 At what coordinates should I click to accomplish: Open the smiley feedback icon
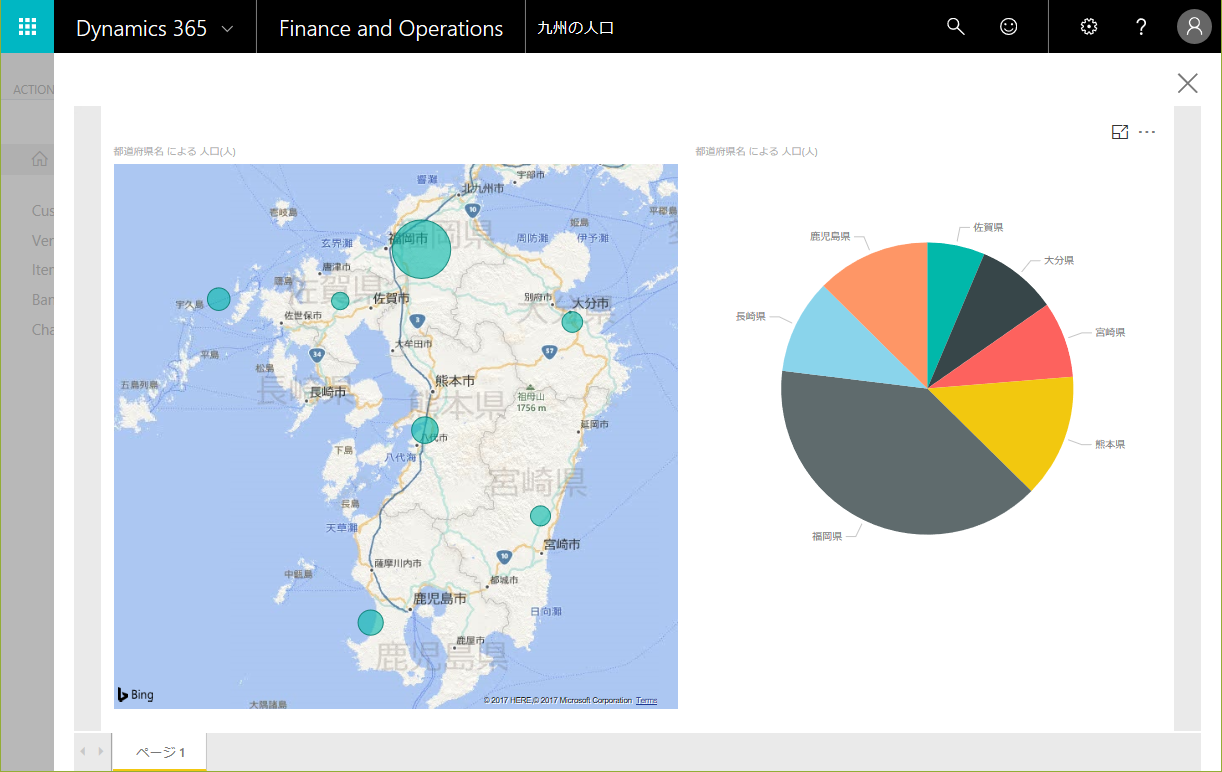tap(1009, 27)
